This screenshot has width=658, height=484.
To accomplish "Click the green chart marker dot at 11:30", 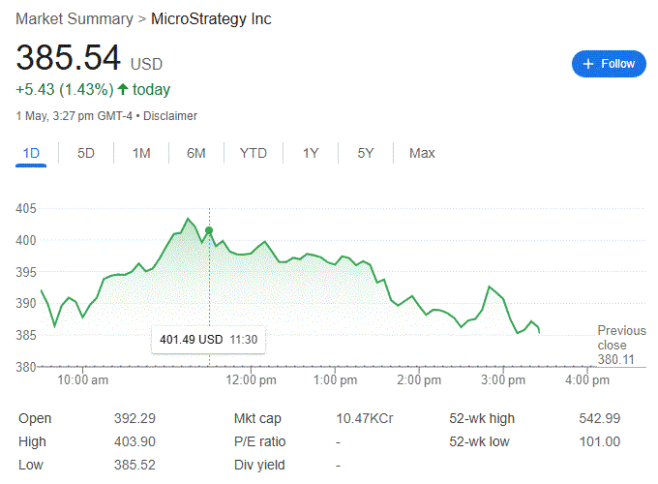I will [209, 231].
